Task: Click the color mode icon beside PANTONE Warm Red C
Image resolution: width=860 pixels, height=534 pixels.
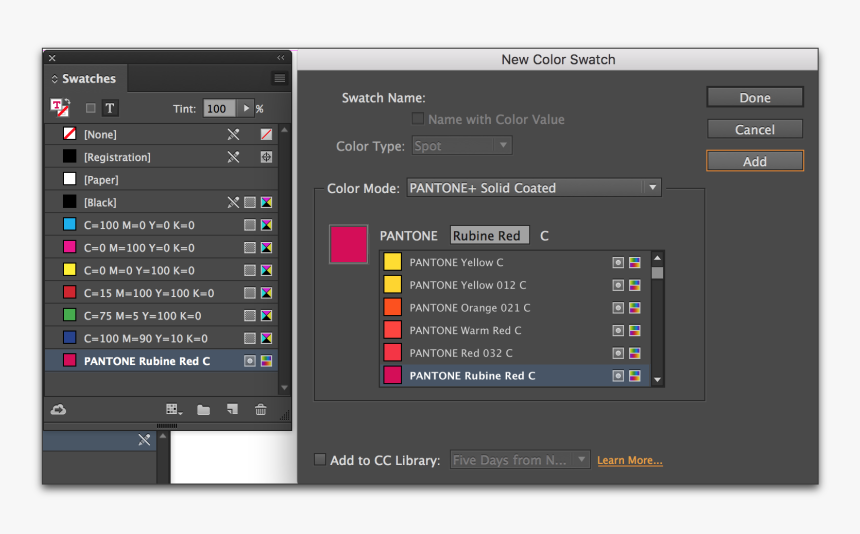Action: pos(635,331)
